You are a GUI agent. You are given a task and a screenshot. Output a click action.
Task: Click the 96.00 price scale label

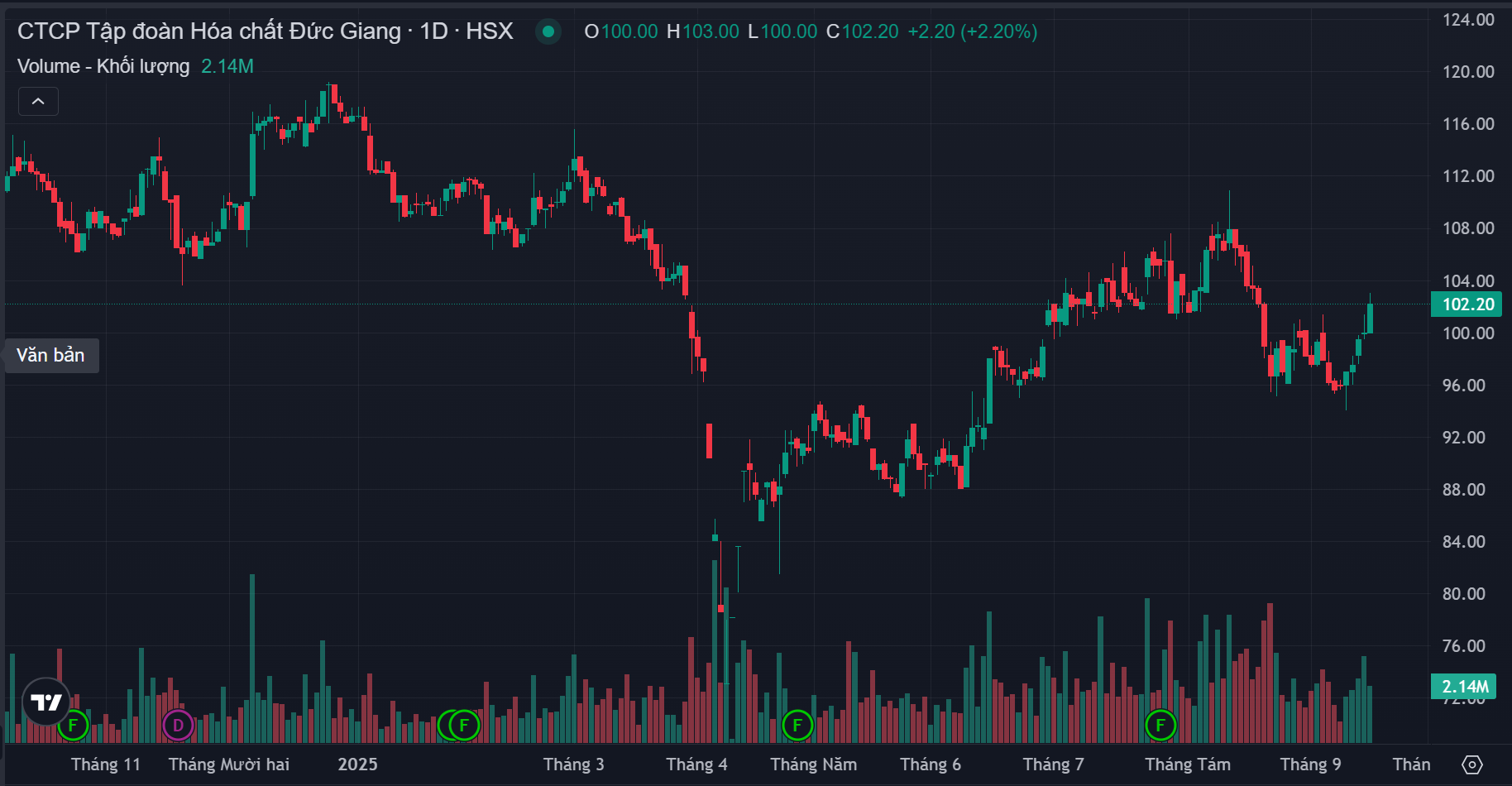click(x=1464, y=386)
